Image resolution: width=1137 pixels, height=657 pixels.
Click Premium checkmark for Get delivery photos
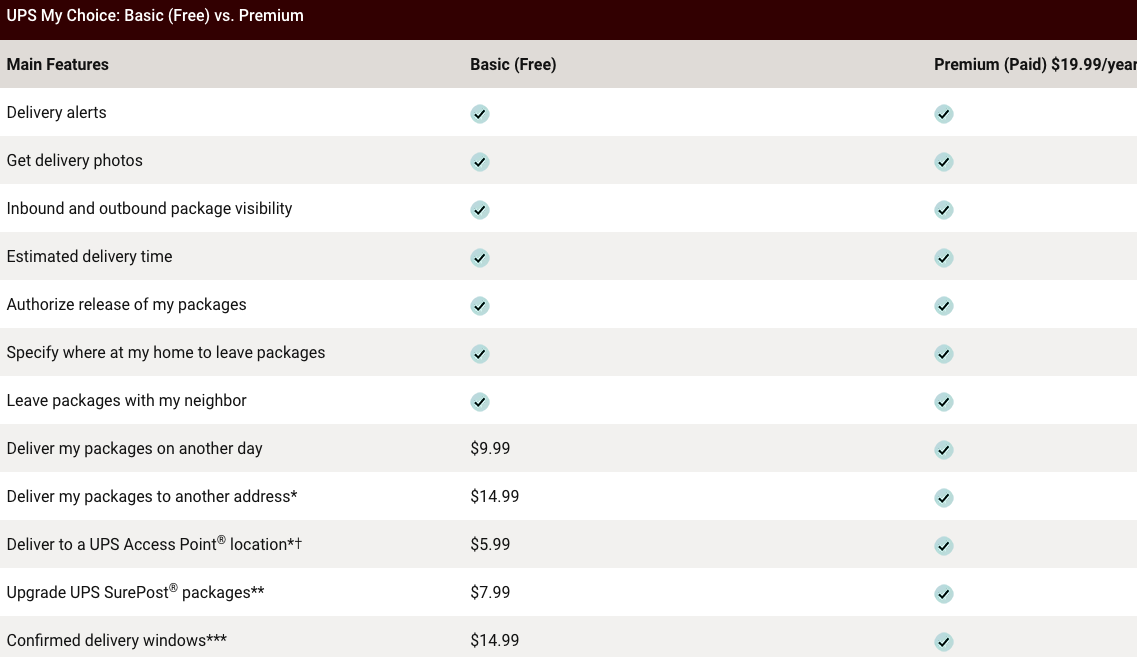944,162
